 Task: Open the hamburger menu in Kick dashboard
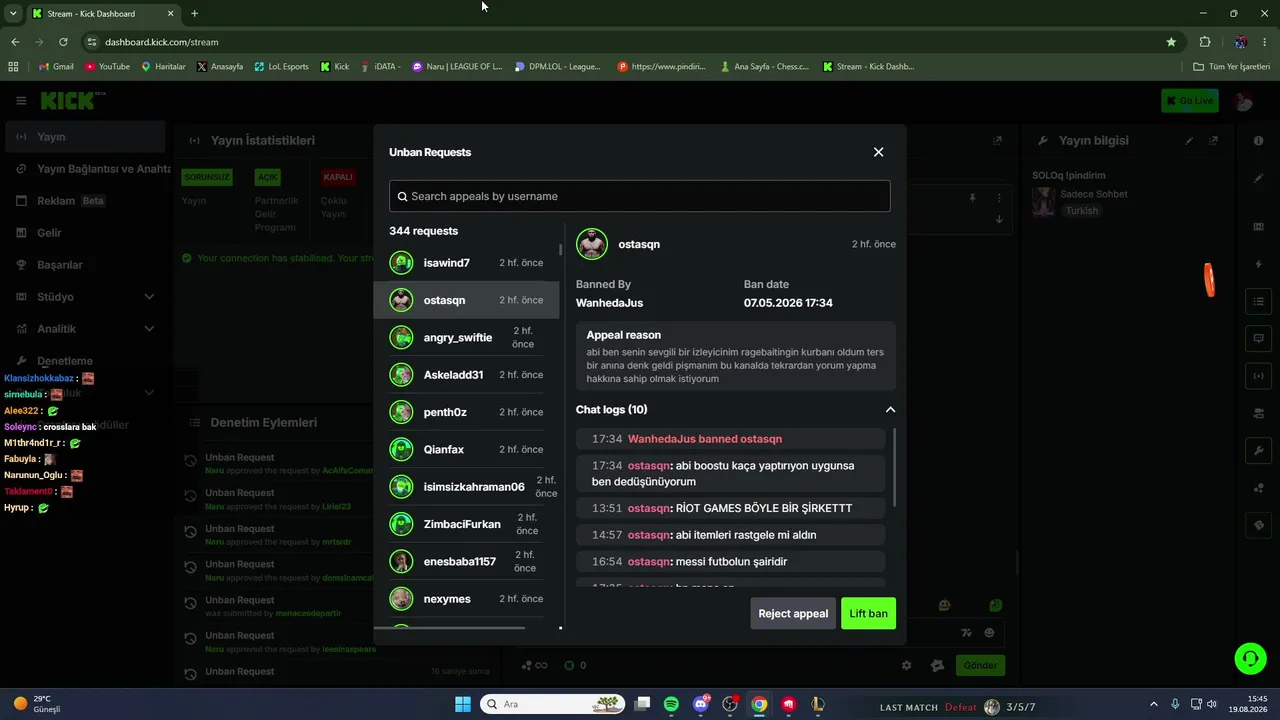[21, 101]
